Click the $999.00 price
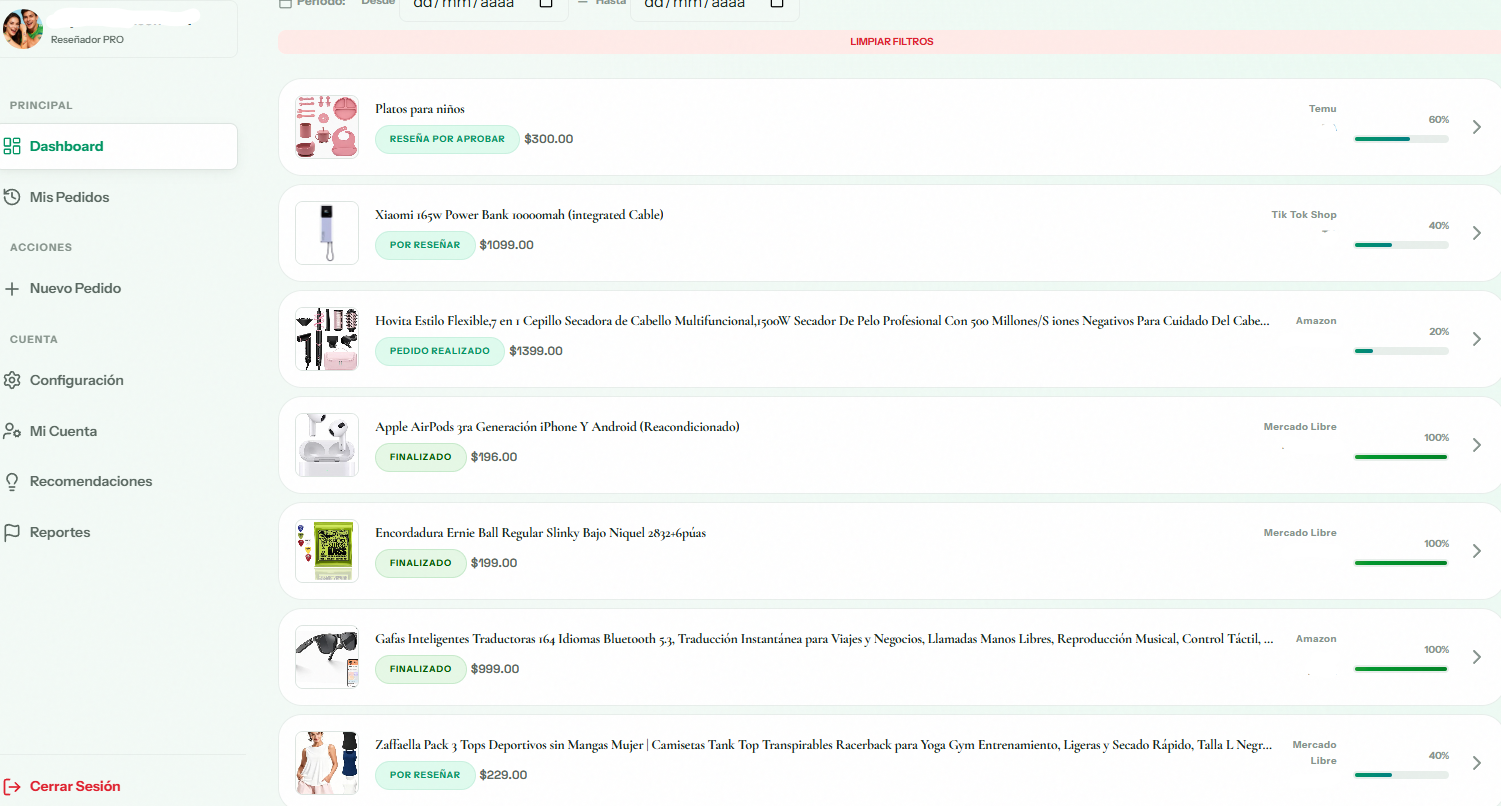This screenshot has width=1501, height=806. click(x=495, y=669)
